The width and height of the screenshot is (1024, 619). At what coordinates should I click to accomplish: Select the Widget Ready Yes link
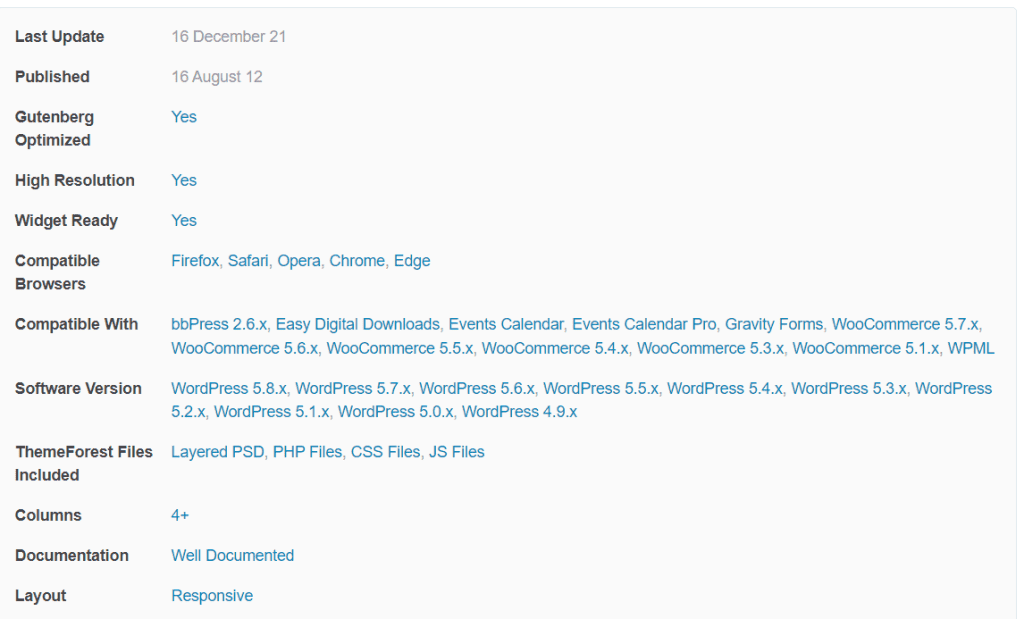click(x=184, y=221)
